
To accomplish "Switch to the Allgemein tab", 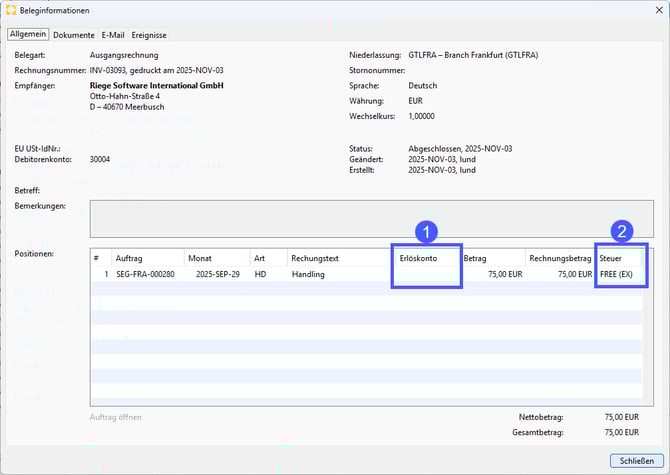I will click(28, 35).
